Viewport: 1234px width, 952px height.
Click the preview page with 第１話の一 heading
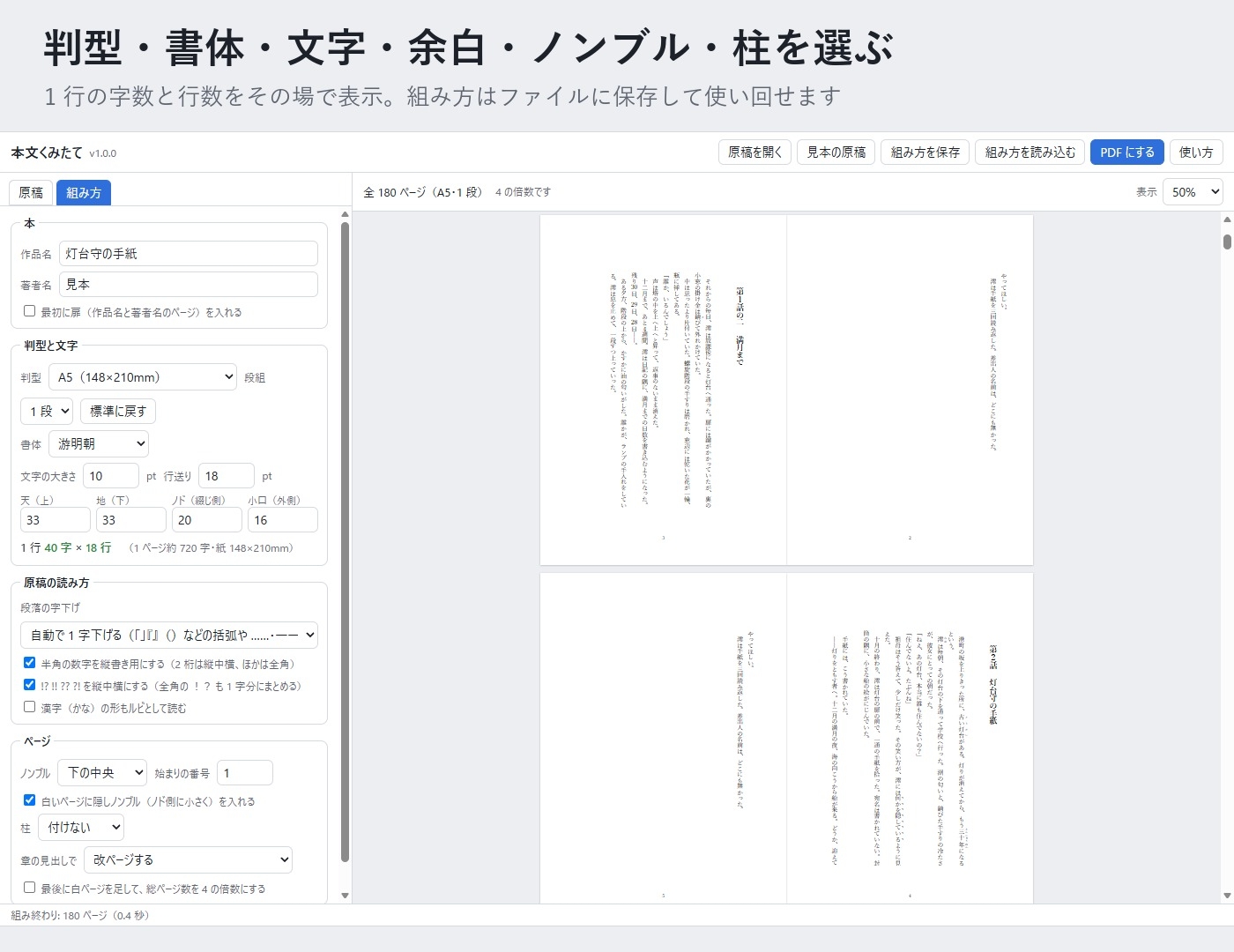[x=663, y=390]
